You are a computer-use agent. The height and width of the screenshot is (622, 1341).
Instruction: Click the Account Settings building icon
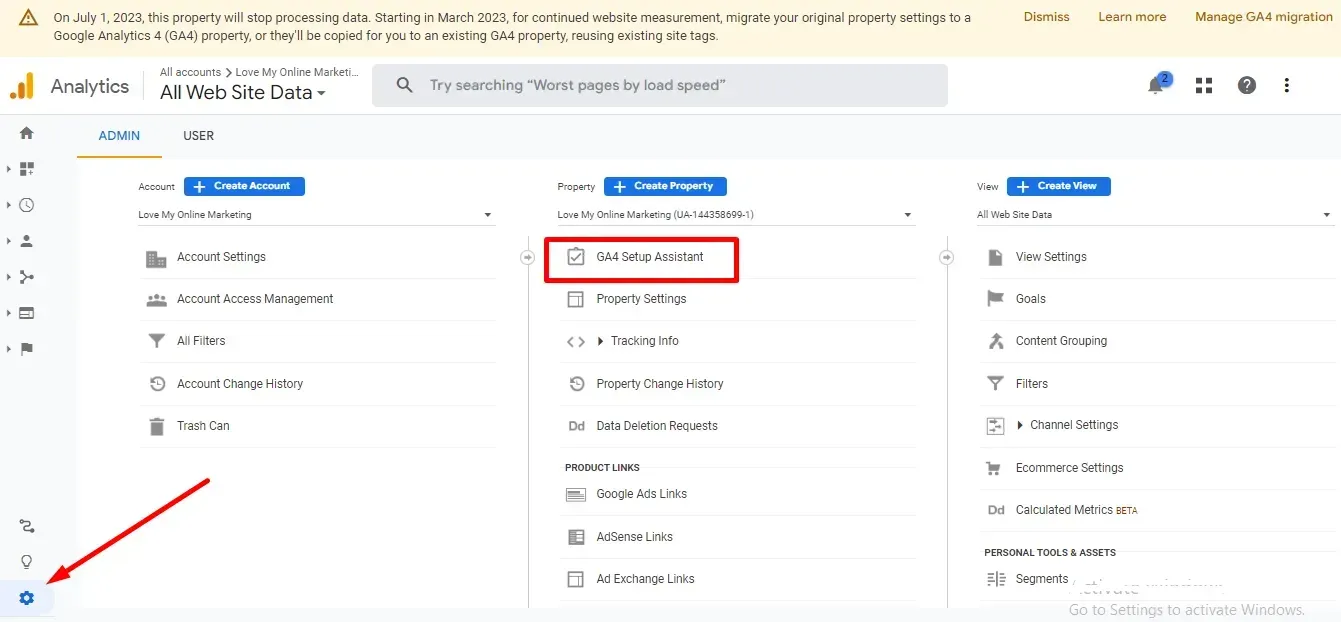[x=156, y=258]
